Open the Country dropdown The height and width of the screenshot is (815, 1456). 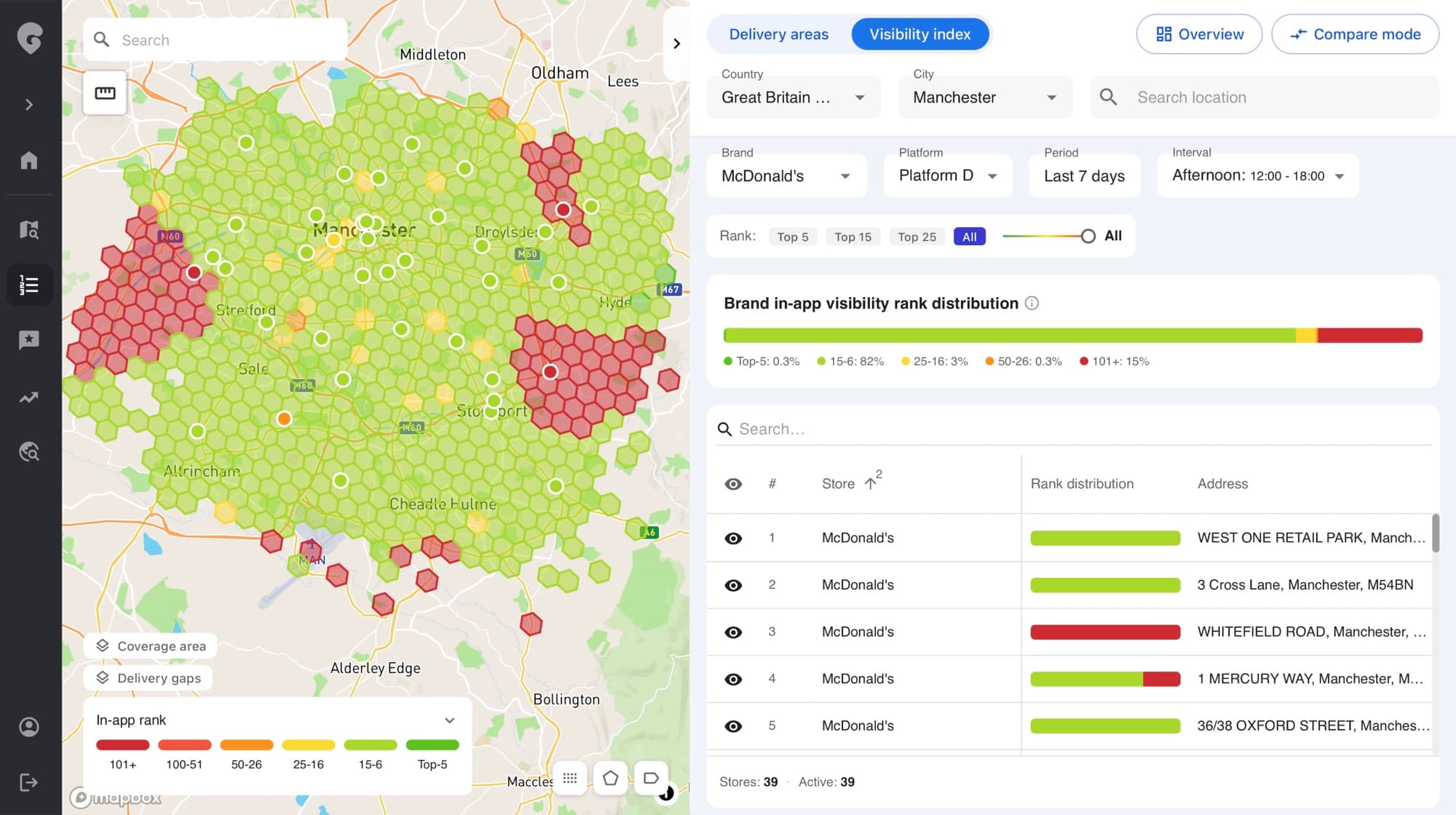point(794,97)
